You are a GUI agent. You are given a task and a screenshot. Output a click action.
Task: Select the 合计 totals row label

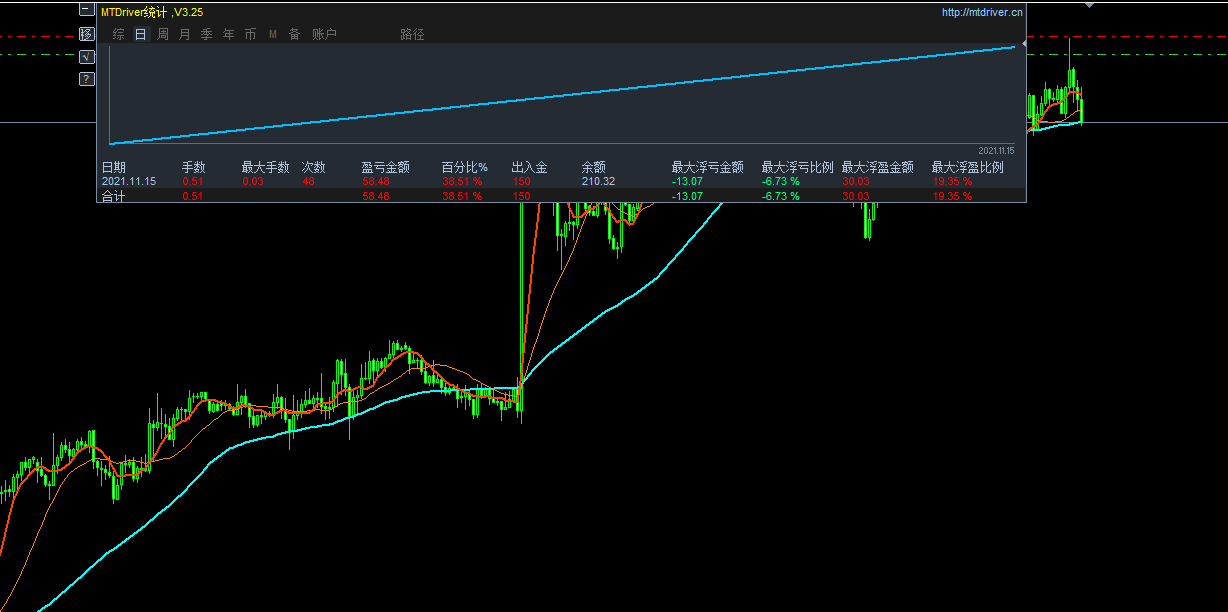[x=112, y=197]
